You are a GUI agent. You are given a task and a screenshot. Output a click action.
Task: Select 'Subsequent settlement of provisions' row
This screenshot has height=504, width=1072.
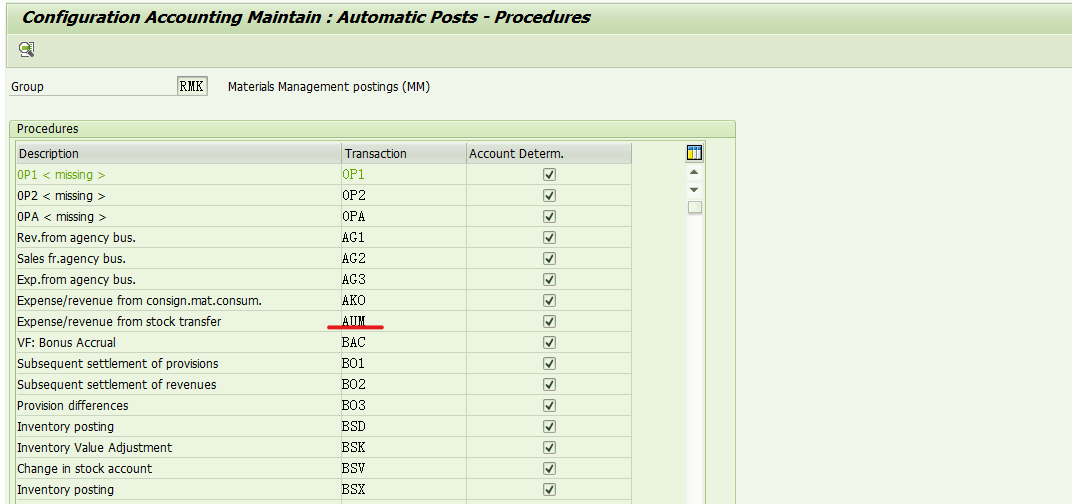coord(178,364)
